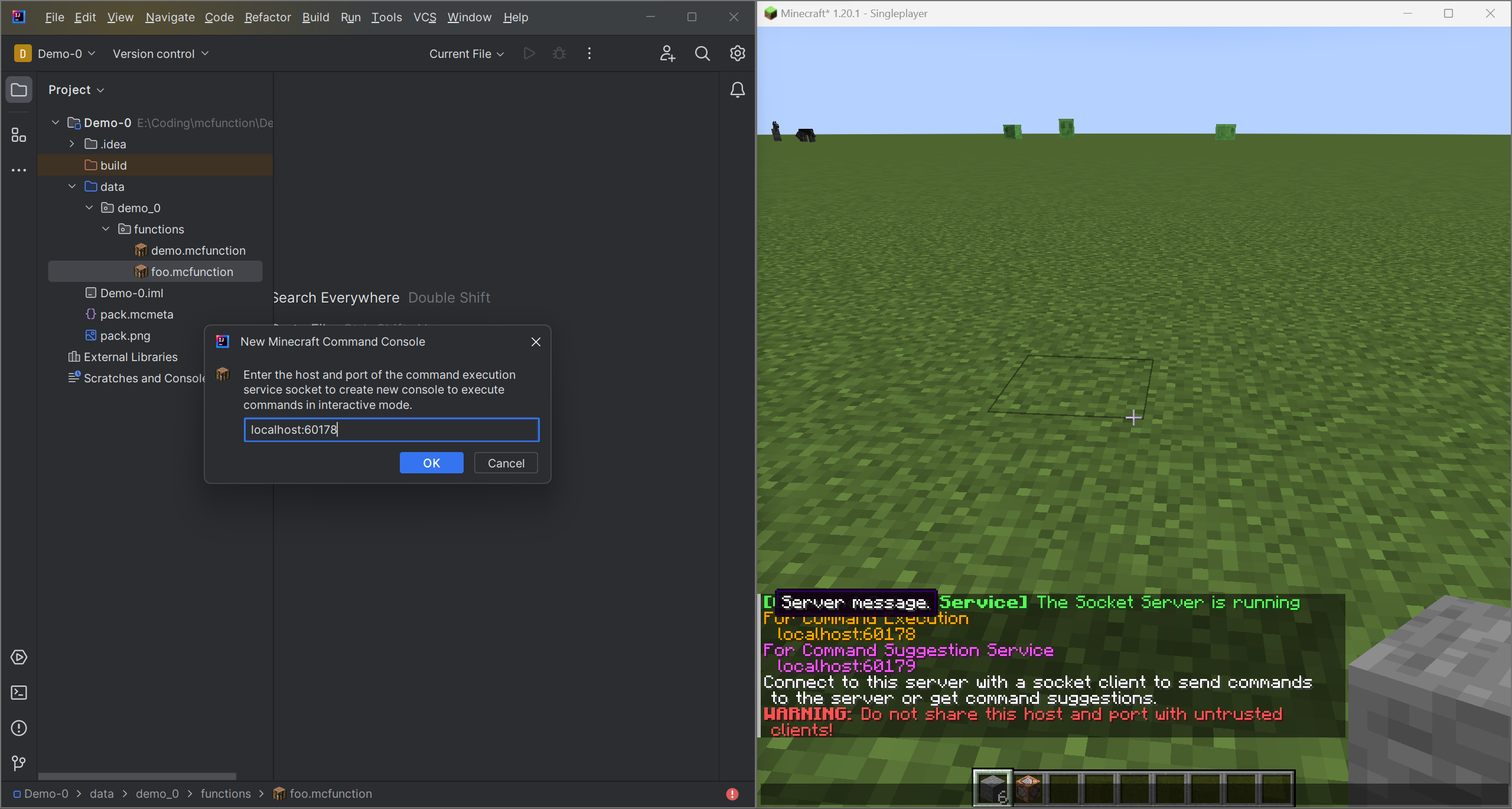Click the IntelliJ logo icon in title bar
The height and width of the screenshot is (809, 1512).
coord(19,17)
